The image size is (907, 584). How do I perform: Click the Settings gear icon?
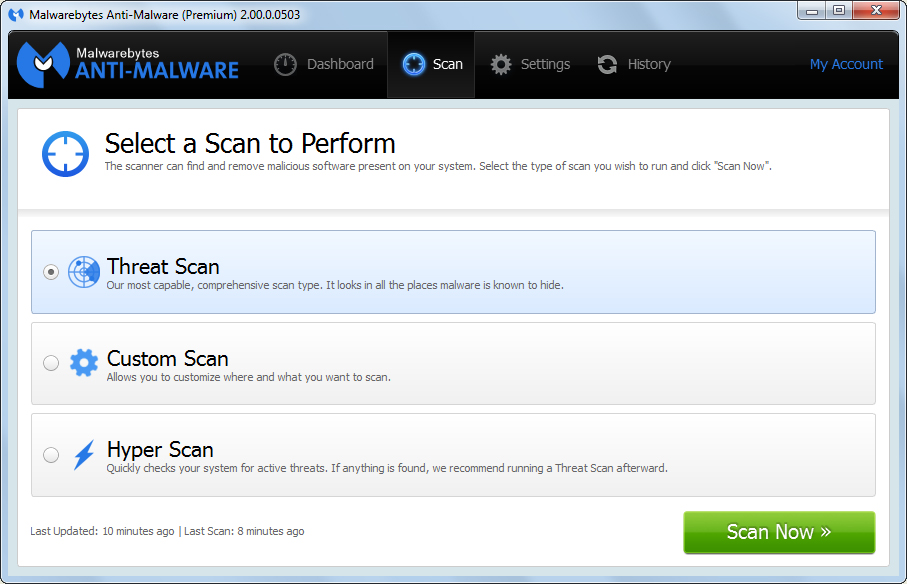[x=501, y=64]
